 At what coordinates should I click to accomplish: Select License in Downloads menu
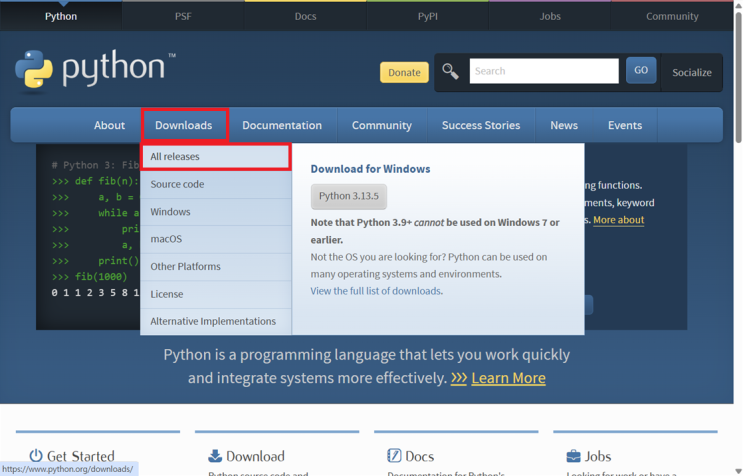click(216, 294)
